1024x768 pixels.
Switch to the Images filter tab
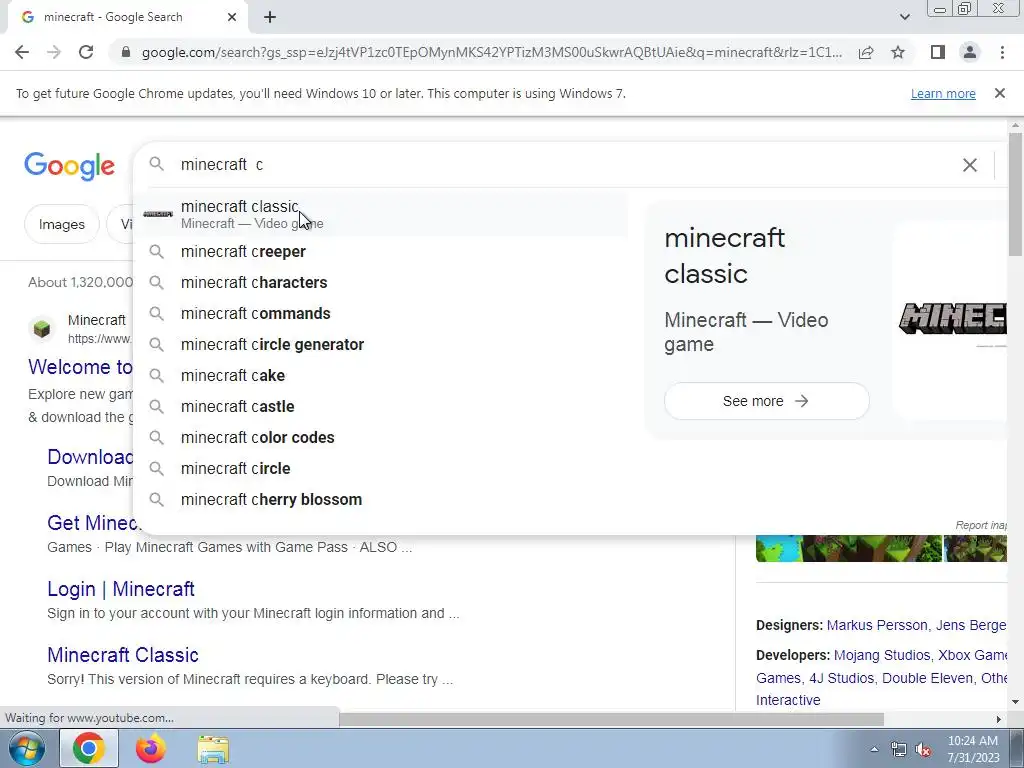point(61,225)
